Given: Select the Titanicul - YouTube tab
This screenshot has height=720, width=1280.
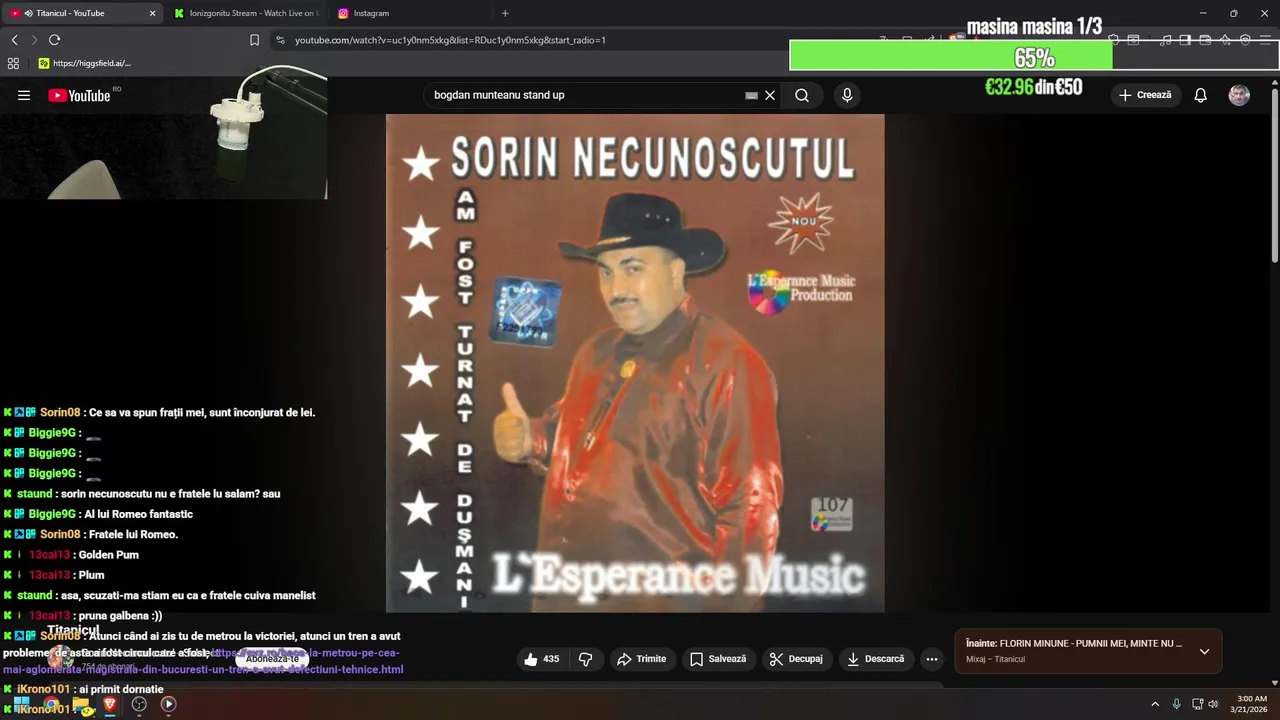Looking at the screenshot, I should coord(83,13).
